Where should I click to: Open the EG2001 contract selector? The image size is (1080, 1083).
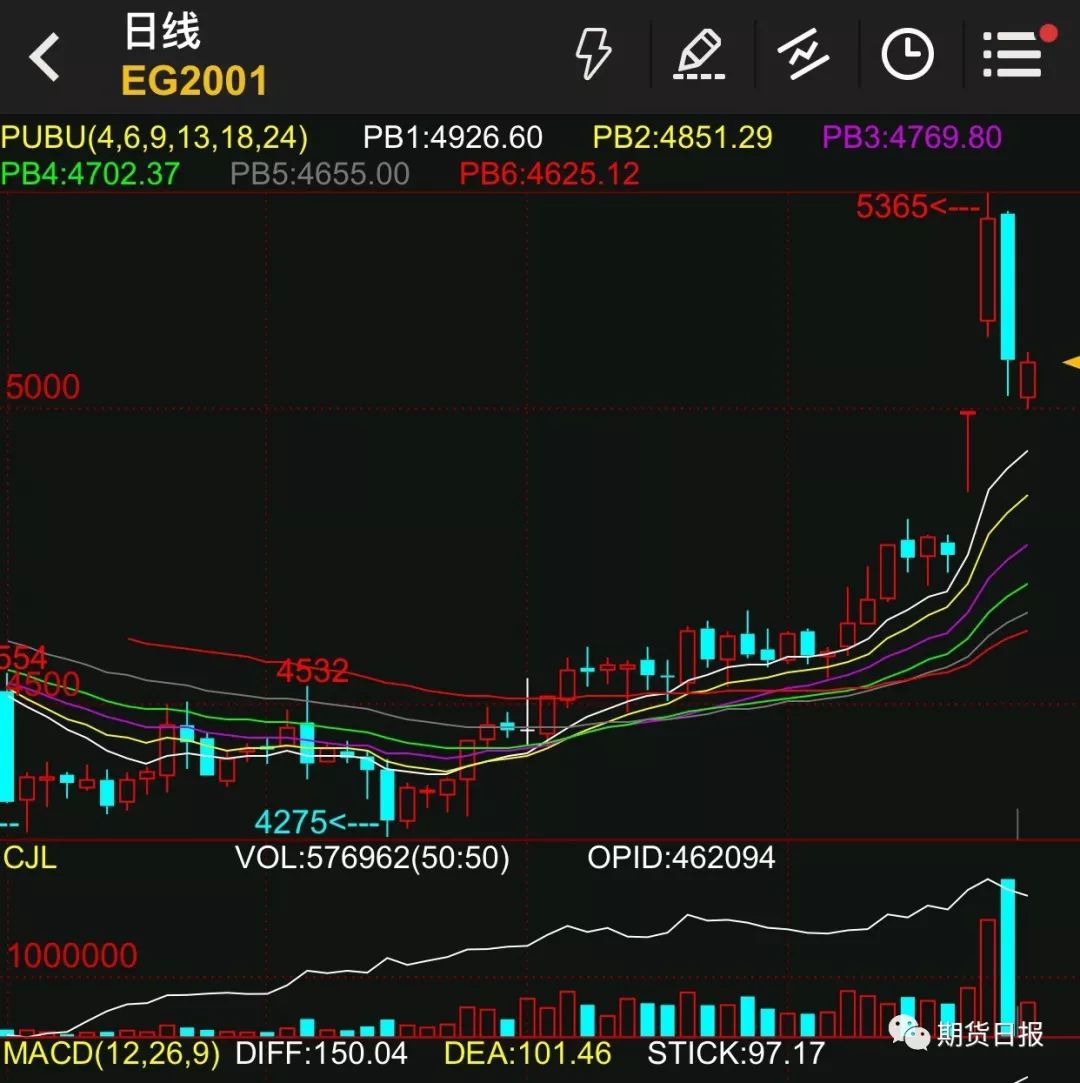(194, 81)
